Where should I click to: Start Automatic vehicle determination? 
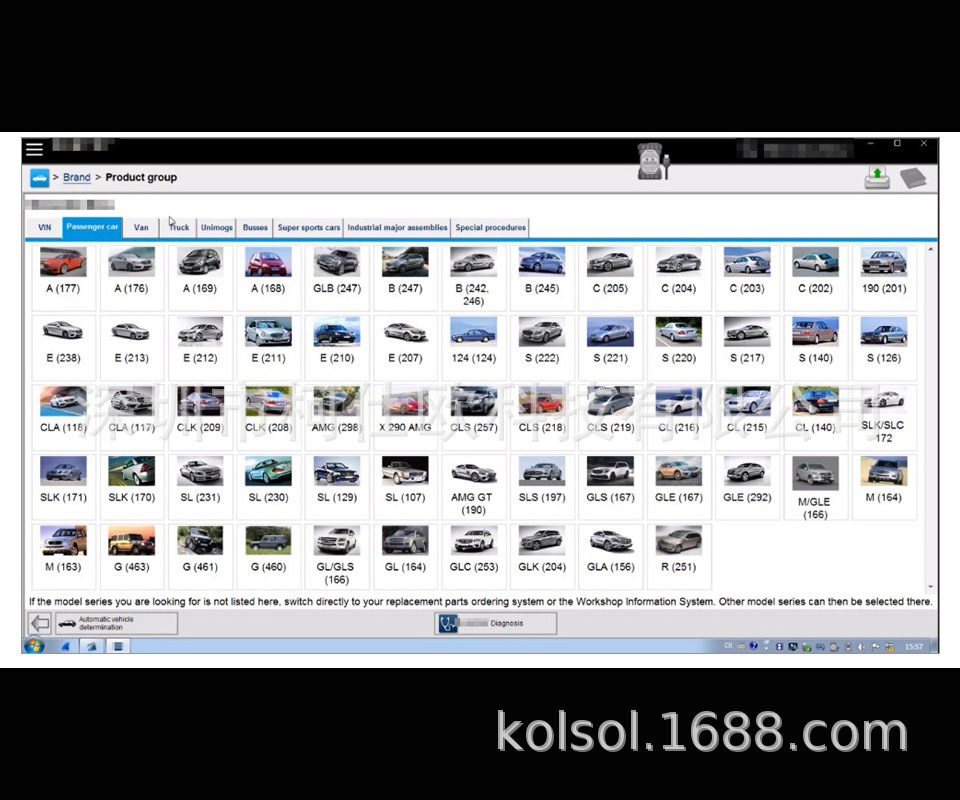116,623
